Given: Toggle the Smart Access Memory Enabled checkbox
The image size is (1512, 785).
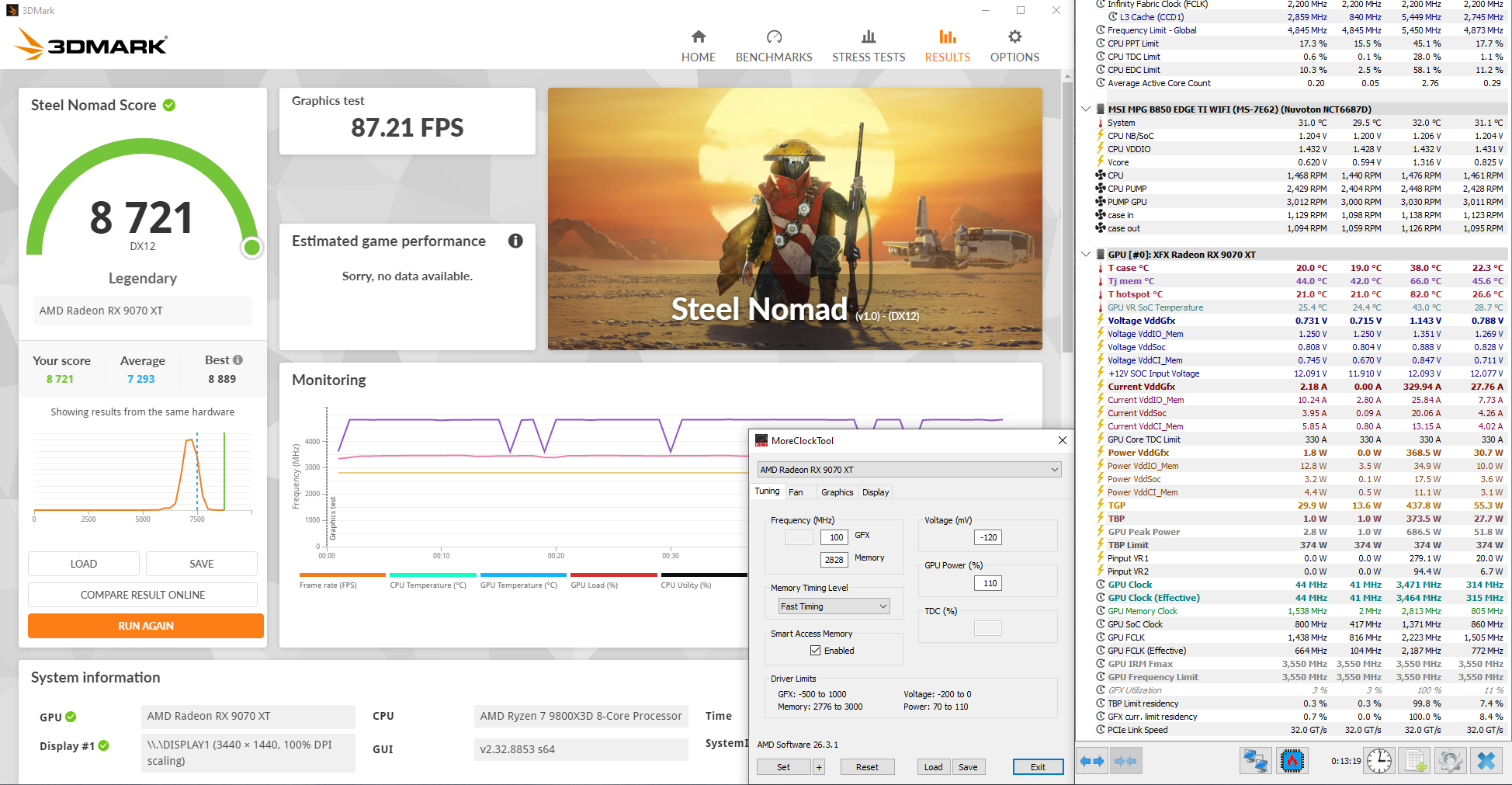Looking at the screenshot, I should tap(815, 651).
